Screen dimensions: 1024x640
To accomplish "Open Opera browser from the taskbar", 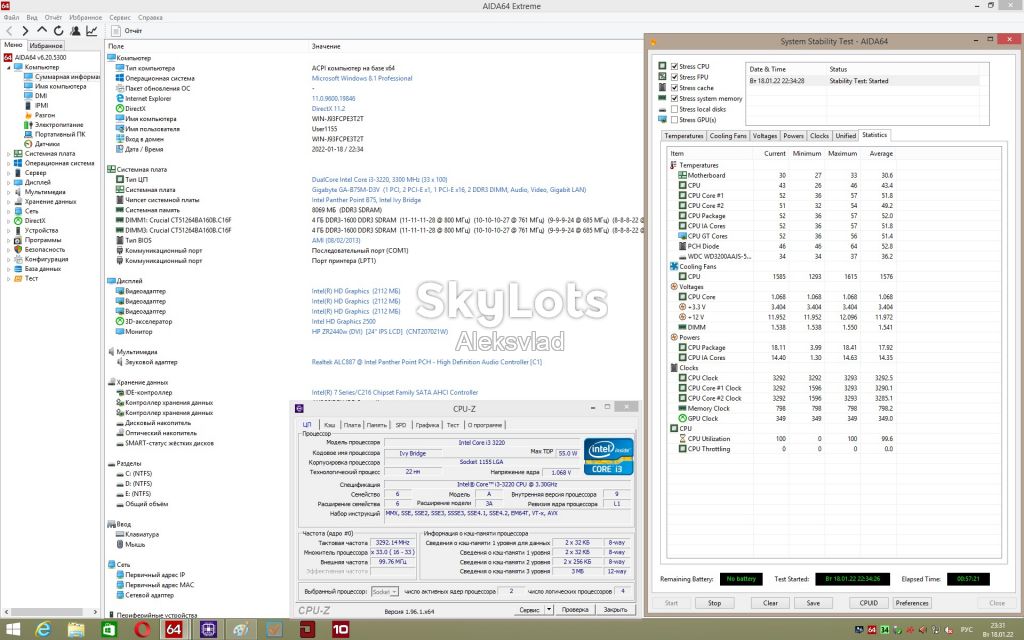I will click(142, 630).
